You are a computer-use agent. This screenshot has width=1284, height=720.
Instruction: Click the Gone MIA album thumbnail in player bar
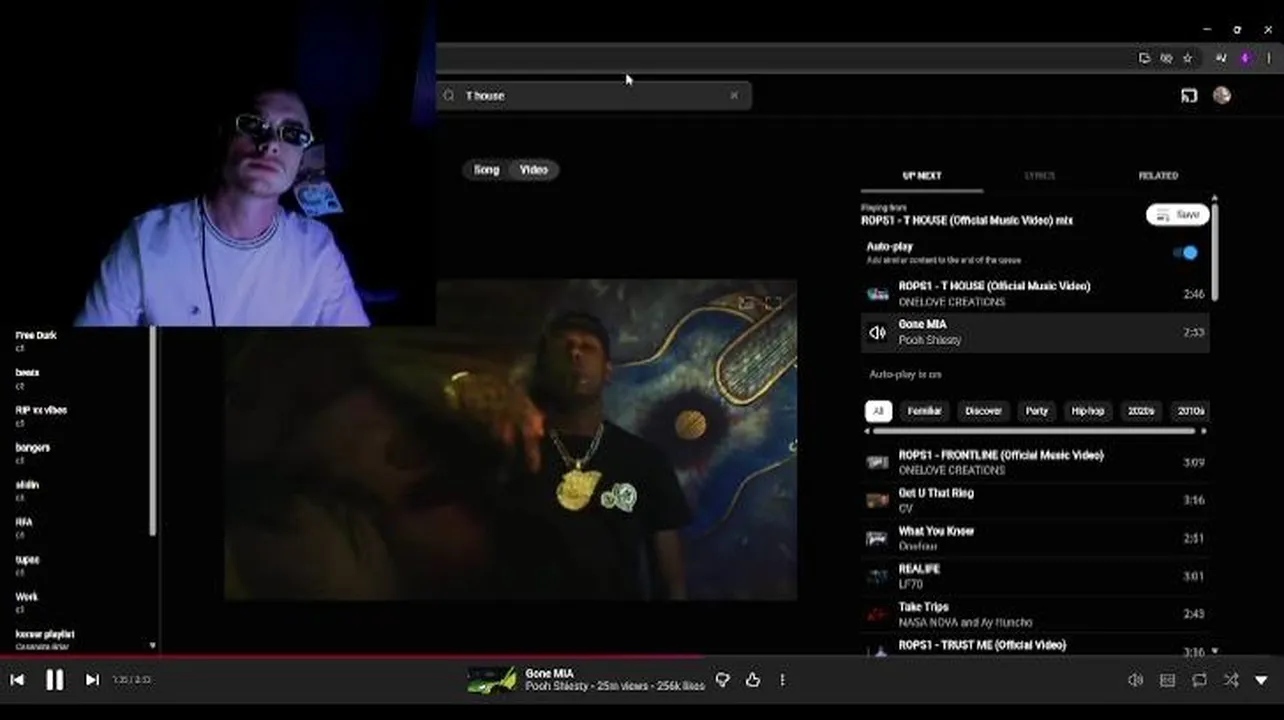coord(492,680)
